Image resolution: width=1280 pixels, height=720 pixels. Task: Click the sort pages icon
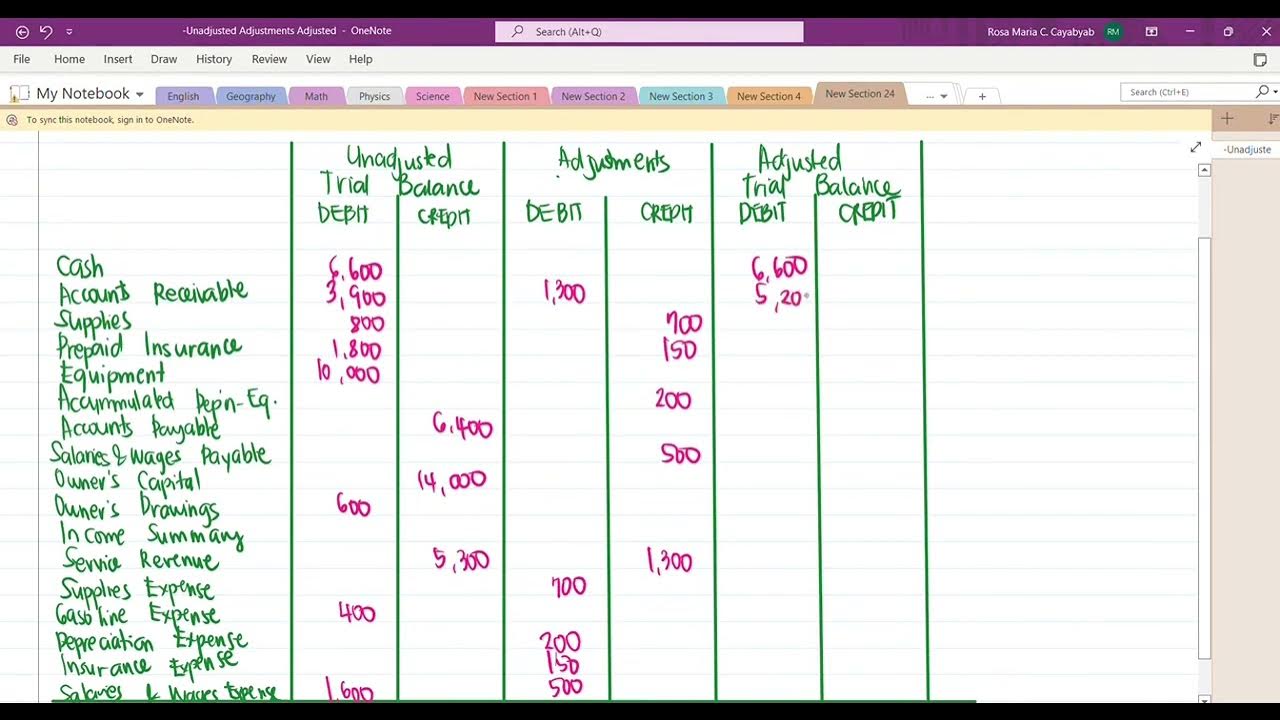pos(1272,119)
